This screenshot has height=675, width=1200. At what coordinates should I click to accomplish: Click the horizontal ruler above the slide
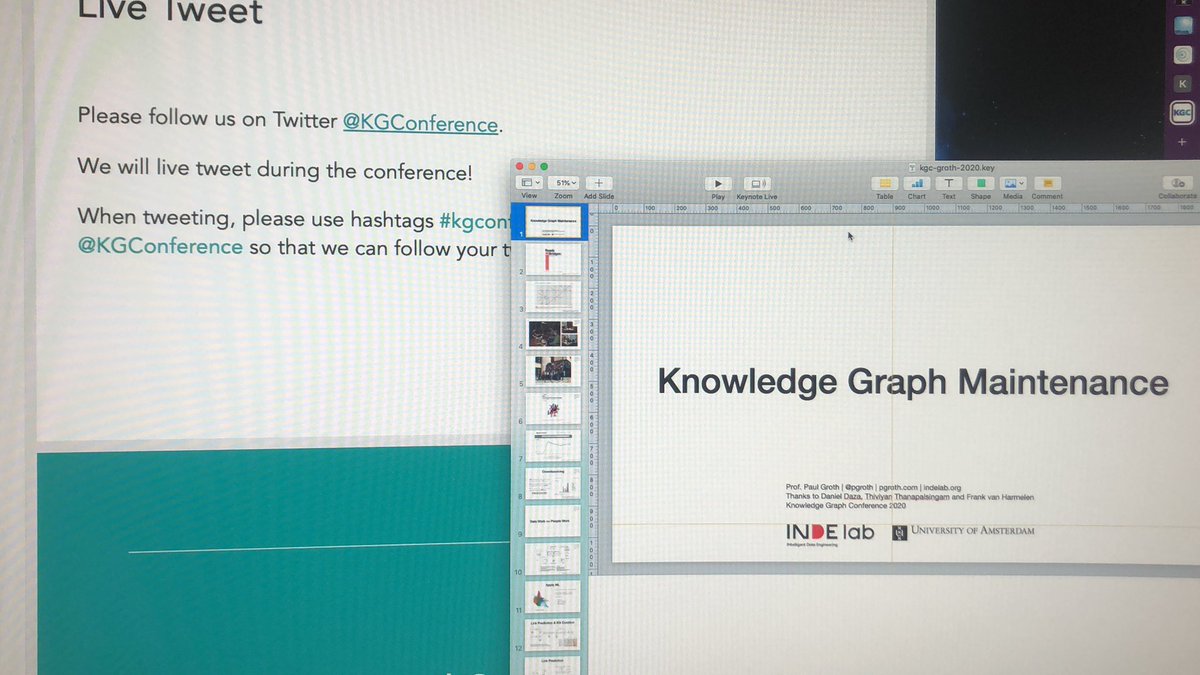coord(900,208)
